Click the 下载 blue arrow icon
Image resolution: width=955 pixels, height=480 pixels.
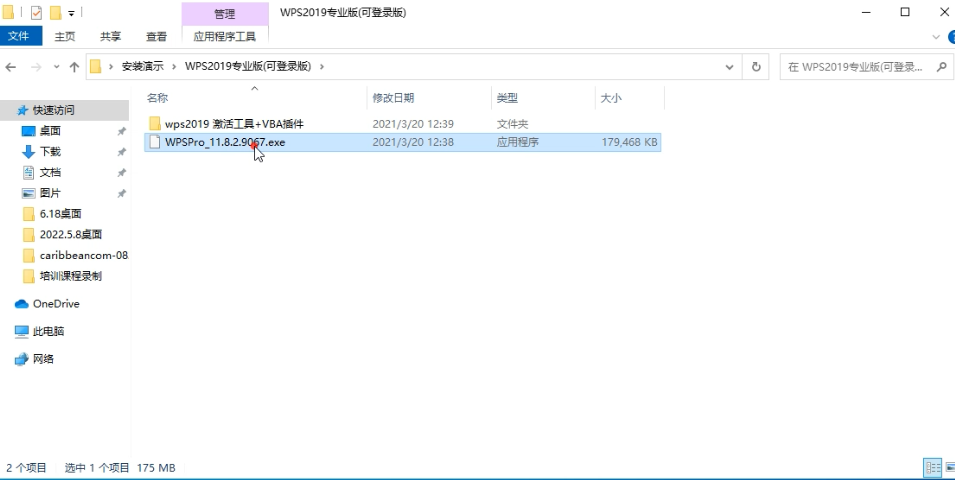[x=28, y=152]
